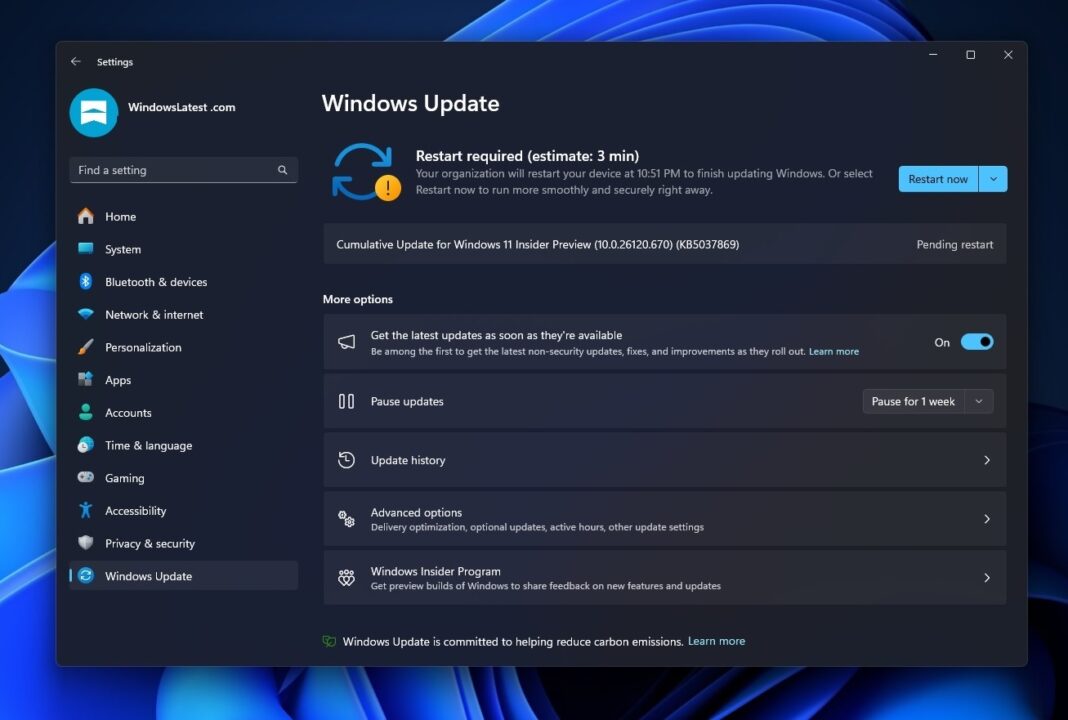The height and width of the screenshot is (720, 1068).
Task: Click Learn more about latest updates
Action: [x=834, y=351]
